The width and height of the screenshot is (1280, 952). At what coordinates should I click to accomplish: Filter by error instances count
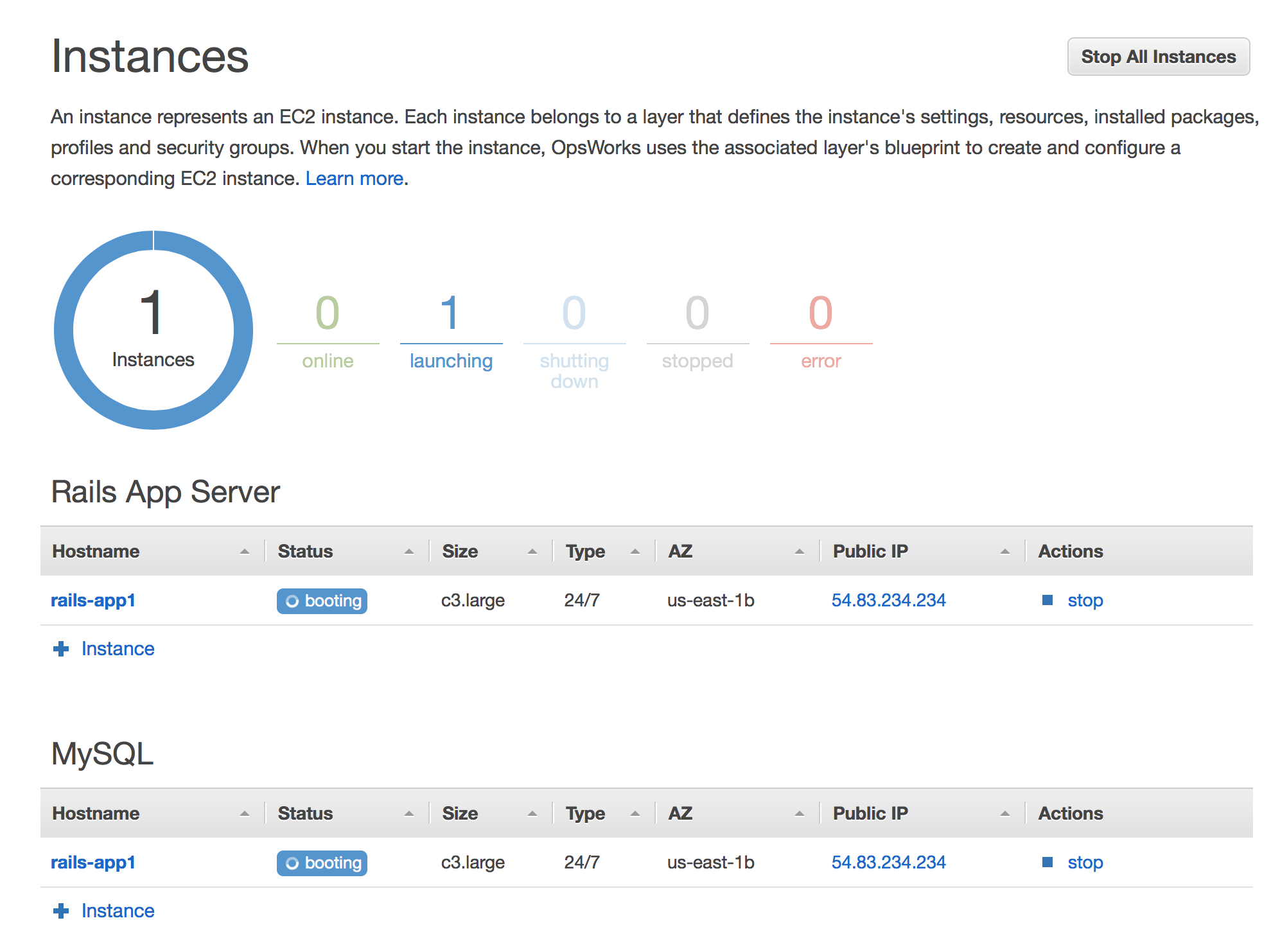[x=821, y=331]
